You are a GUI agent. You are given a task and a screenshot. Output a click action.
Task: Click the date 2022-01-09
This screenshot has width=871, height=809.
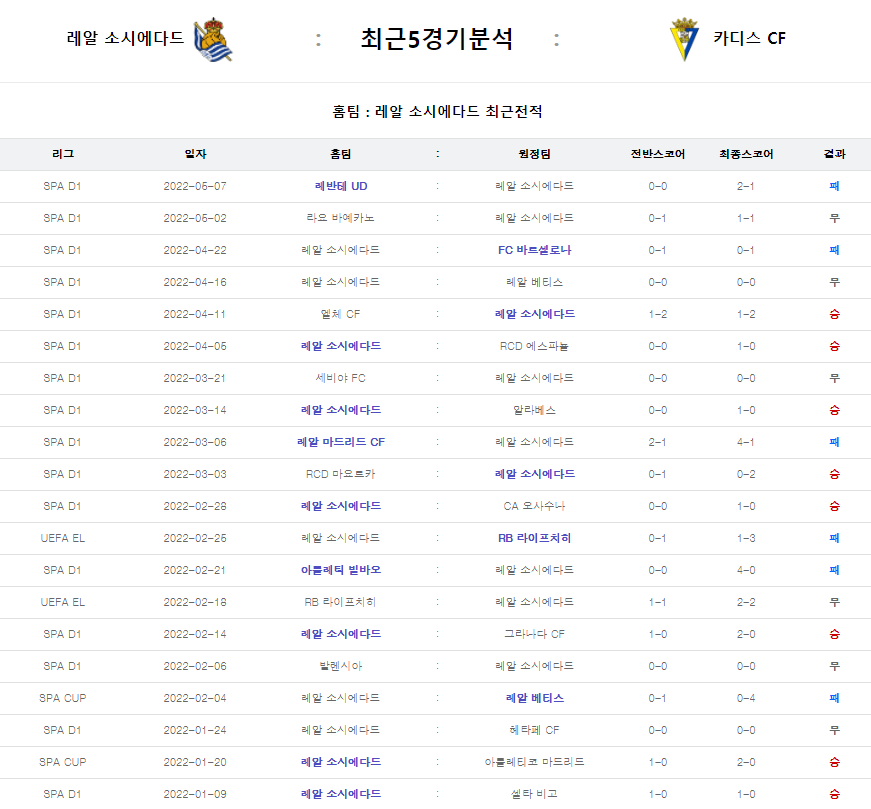pyautogui.click(x=195, y=794)
